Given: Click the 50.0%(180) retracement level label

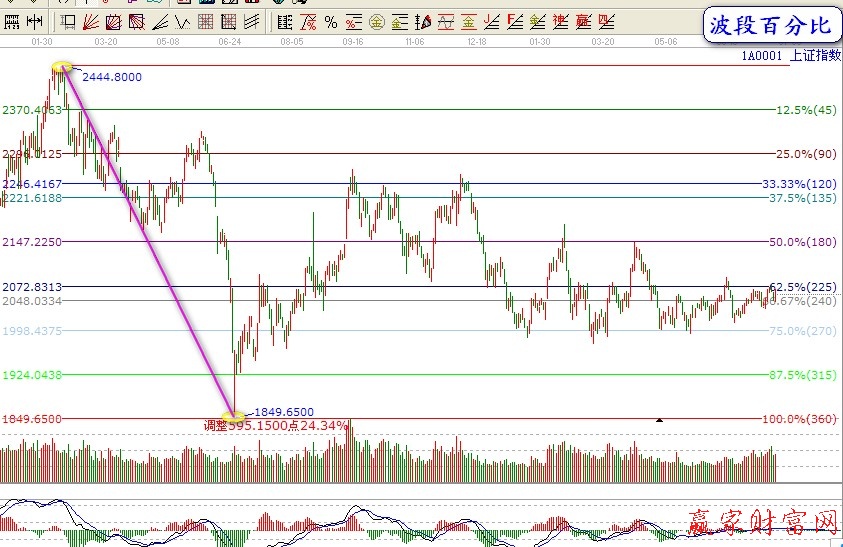Looking at the screenshot, I should pyautogui.click(x=801, y=242).
